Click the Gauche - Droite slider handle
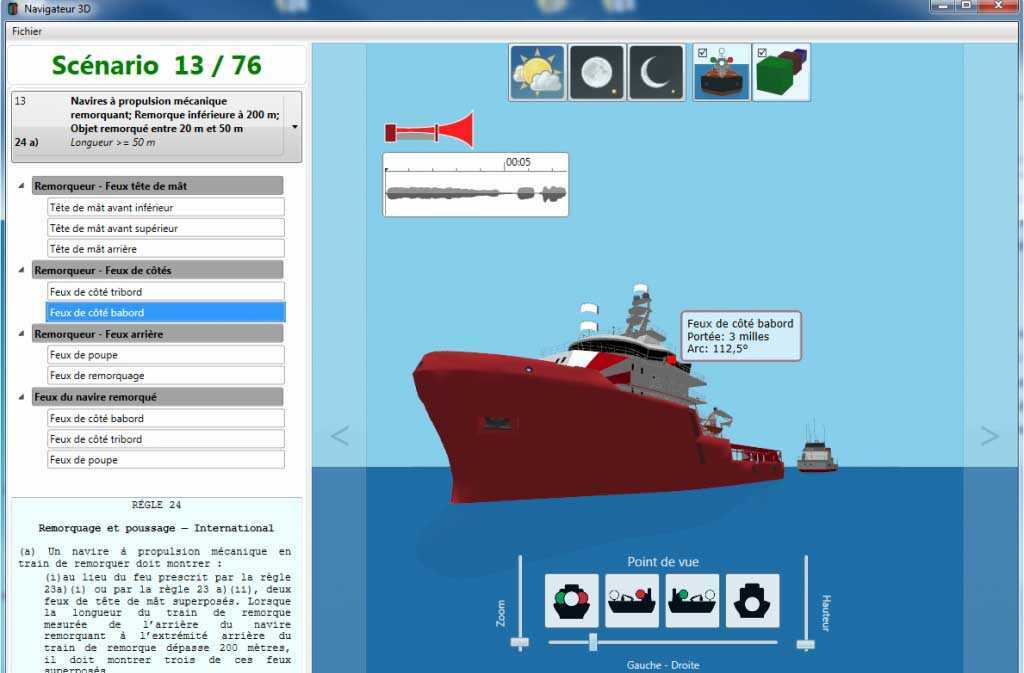This screenshot has height=673, width=1024. point(593,642)
